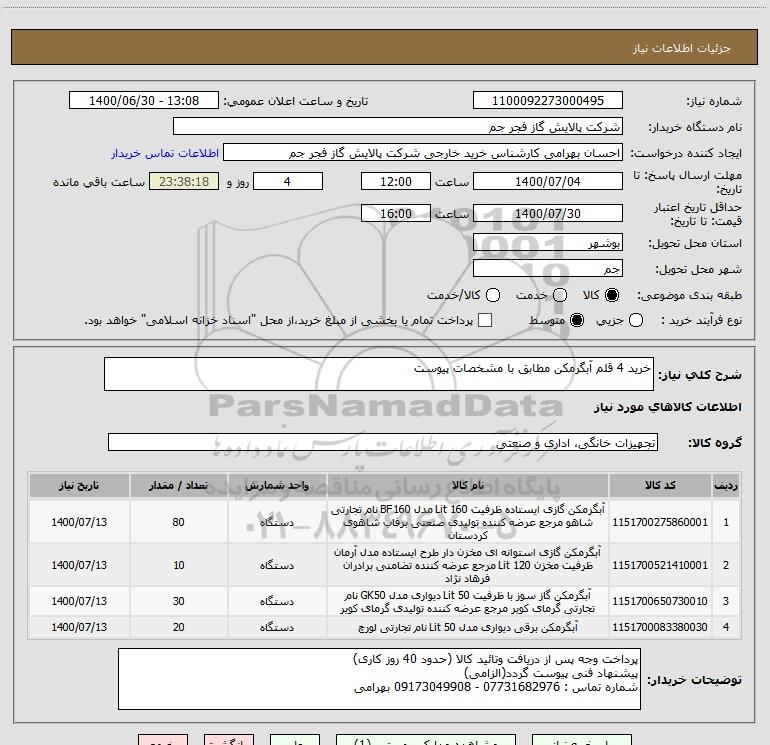Choose جزیی purchase process option
The width and height of the screenshot is (770, 745).
[636, 320]
